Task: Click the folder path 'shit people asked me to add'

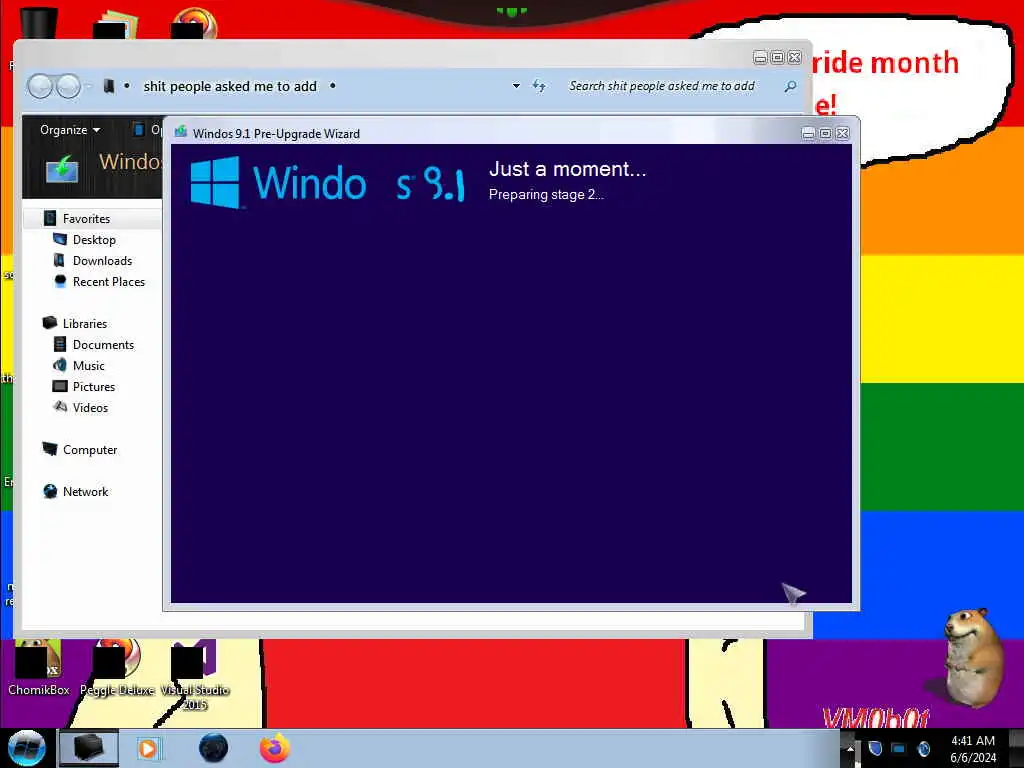Action: pos(230,86)
